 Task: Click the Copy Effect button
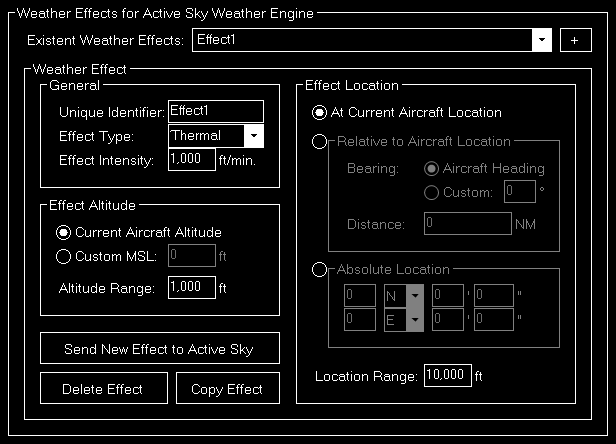coord(228,388)
